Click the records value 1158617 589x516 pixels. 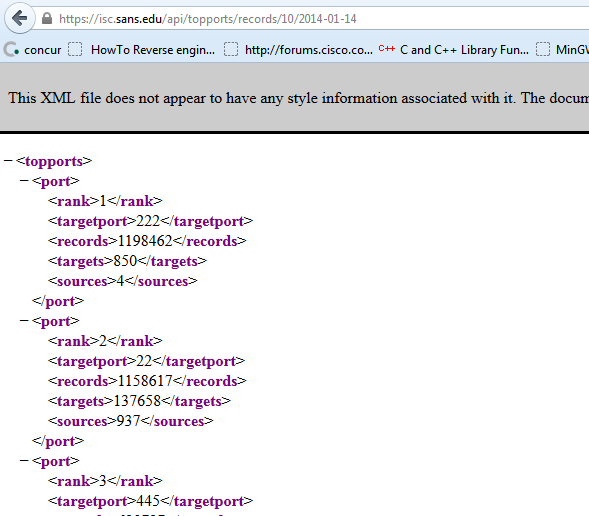145,381
